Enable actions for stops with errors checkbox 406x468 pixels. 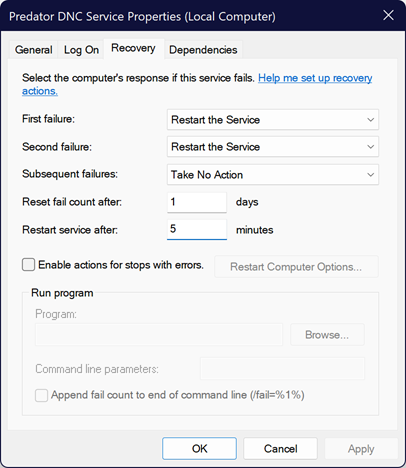click(28, 265)
